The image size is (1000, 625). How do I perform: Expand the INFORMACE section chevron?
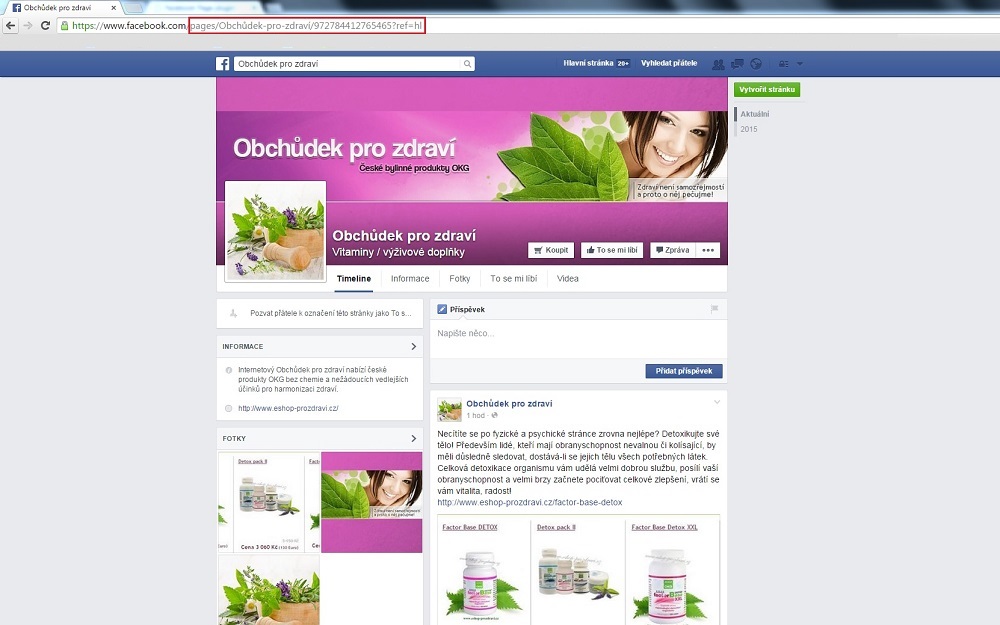pos(414,347)
